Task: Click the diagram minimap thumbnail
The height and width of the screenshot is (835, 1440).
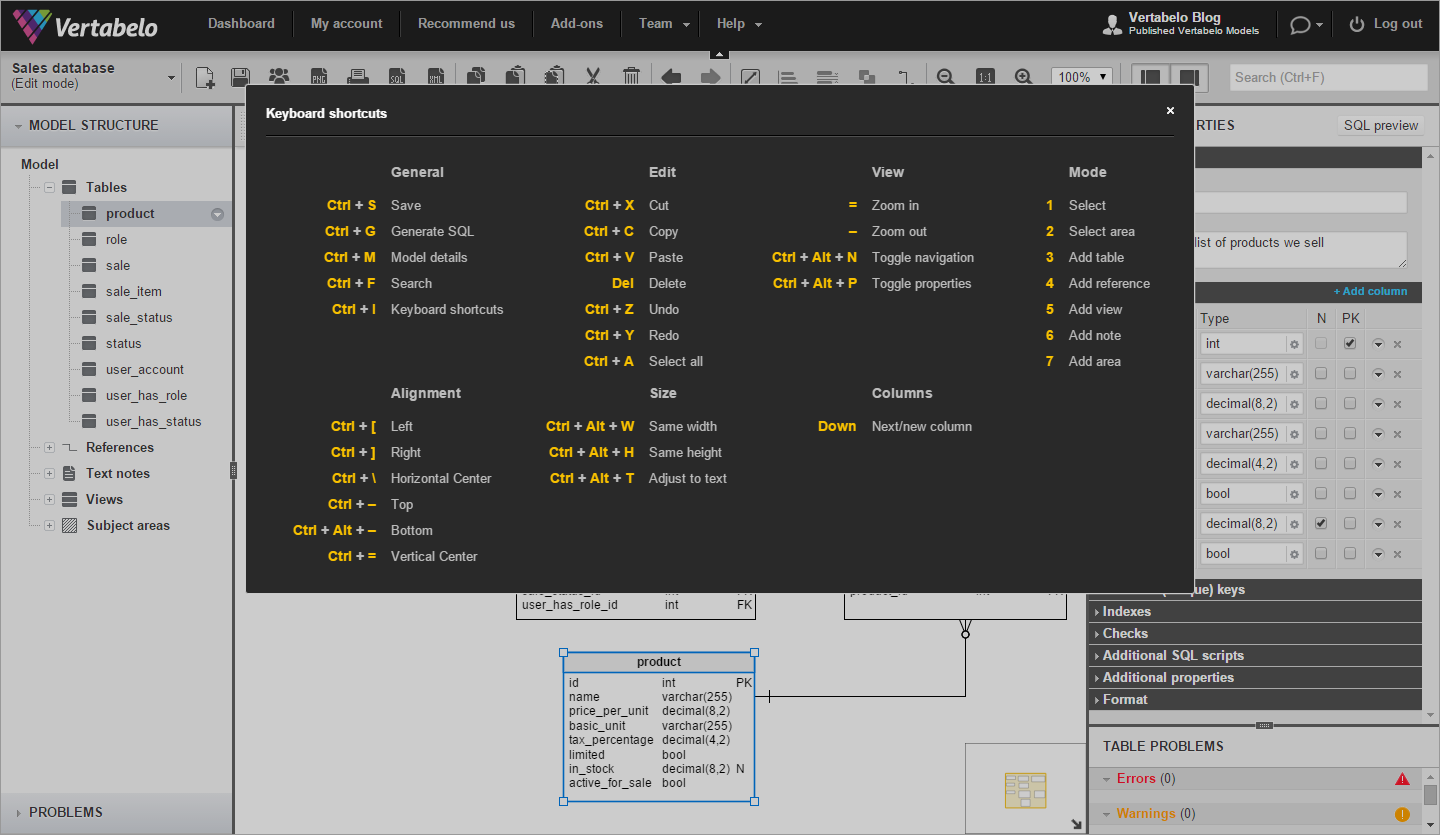Action: [1026, 788]
